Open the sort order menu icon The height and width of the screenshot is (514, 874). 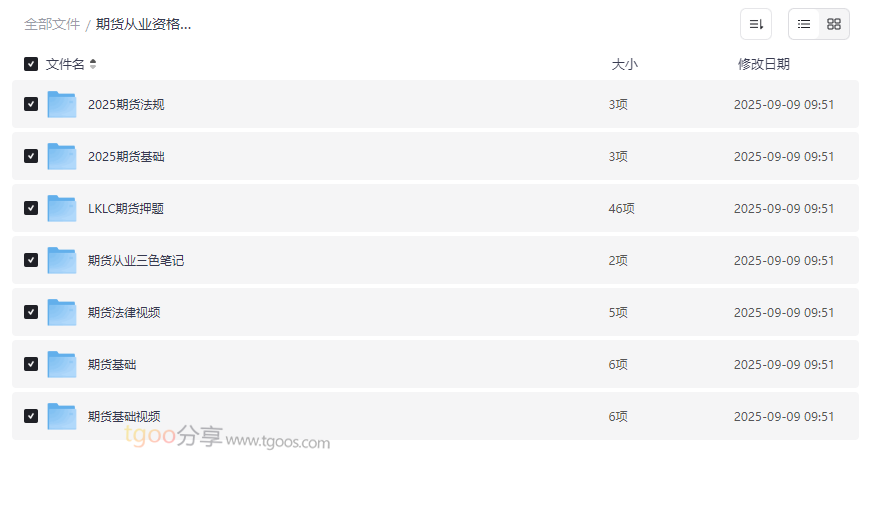click(756, 24)
